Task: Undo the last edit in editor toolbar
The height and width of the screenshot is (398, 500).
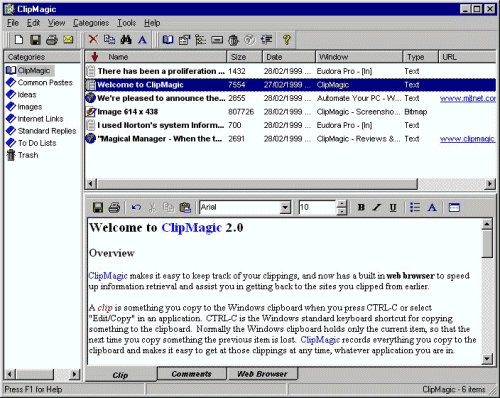Action: 136,208
